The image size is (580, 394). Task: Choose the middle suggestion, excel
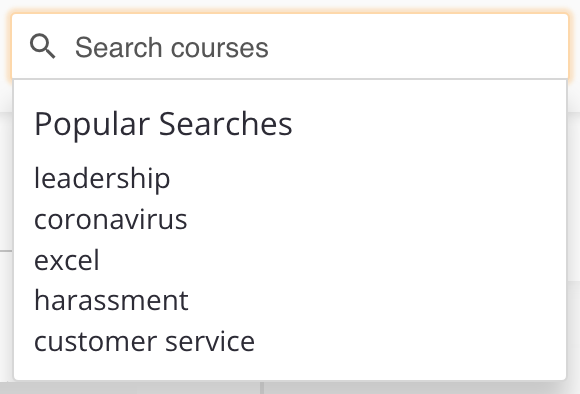pyautogui.click(x=67, y=260)
